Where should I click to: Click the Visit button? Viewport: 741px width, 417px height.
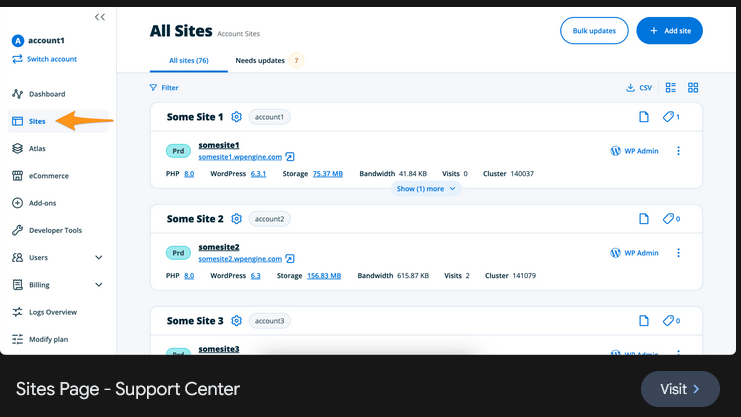(x=680, y=389)
